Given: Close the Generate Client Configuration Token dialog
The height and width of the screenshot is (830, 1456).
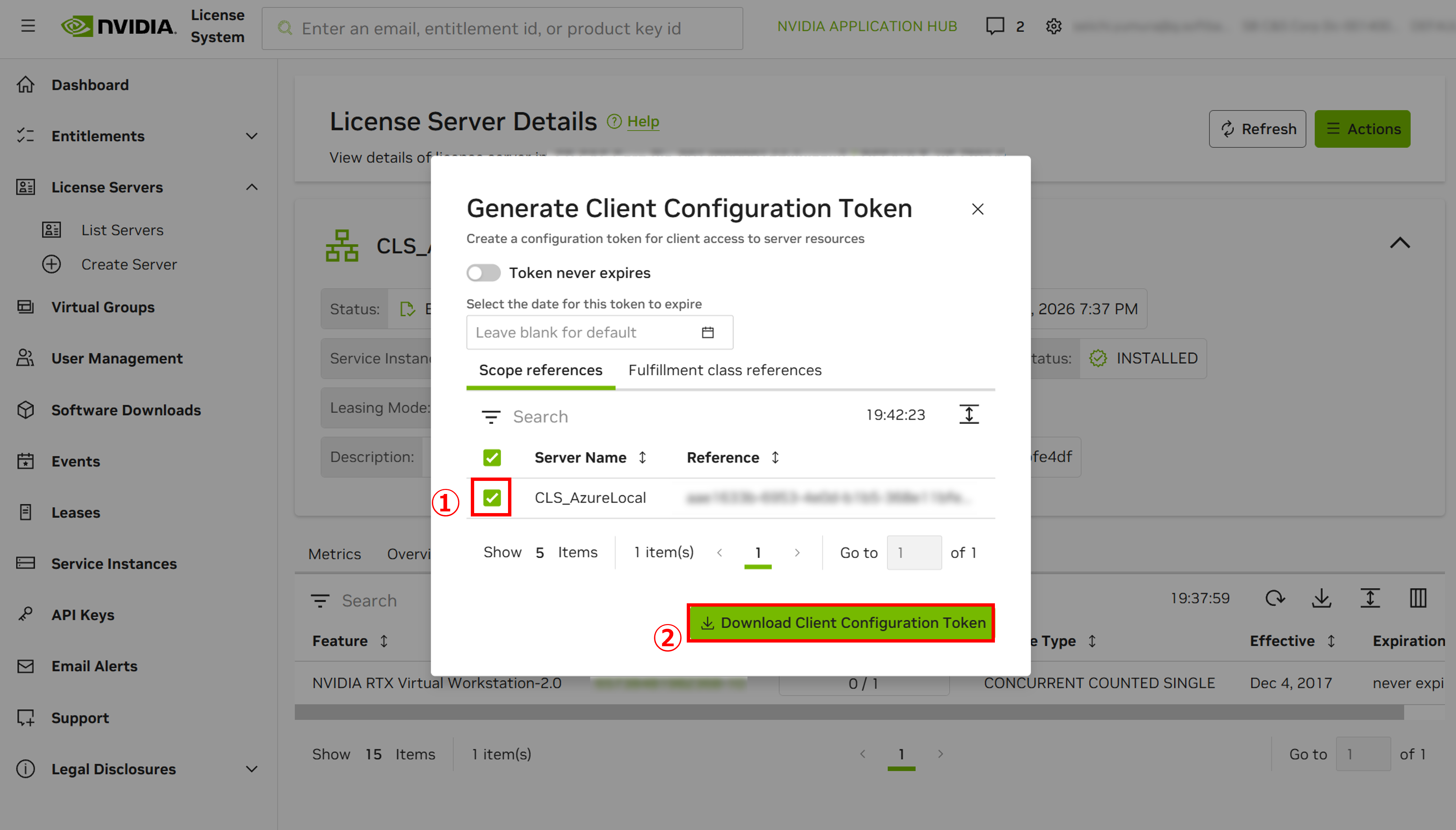Looking at the screenshot, I should [x=978, y=209].
